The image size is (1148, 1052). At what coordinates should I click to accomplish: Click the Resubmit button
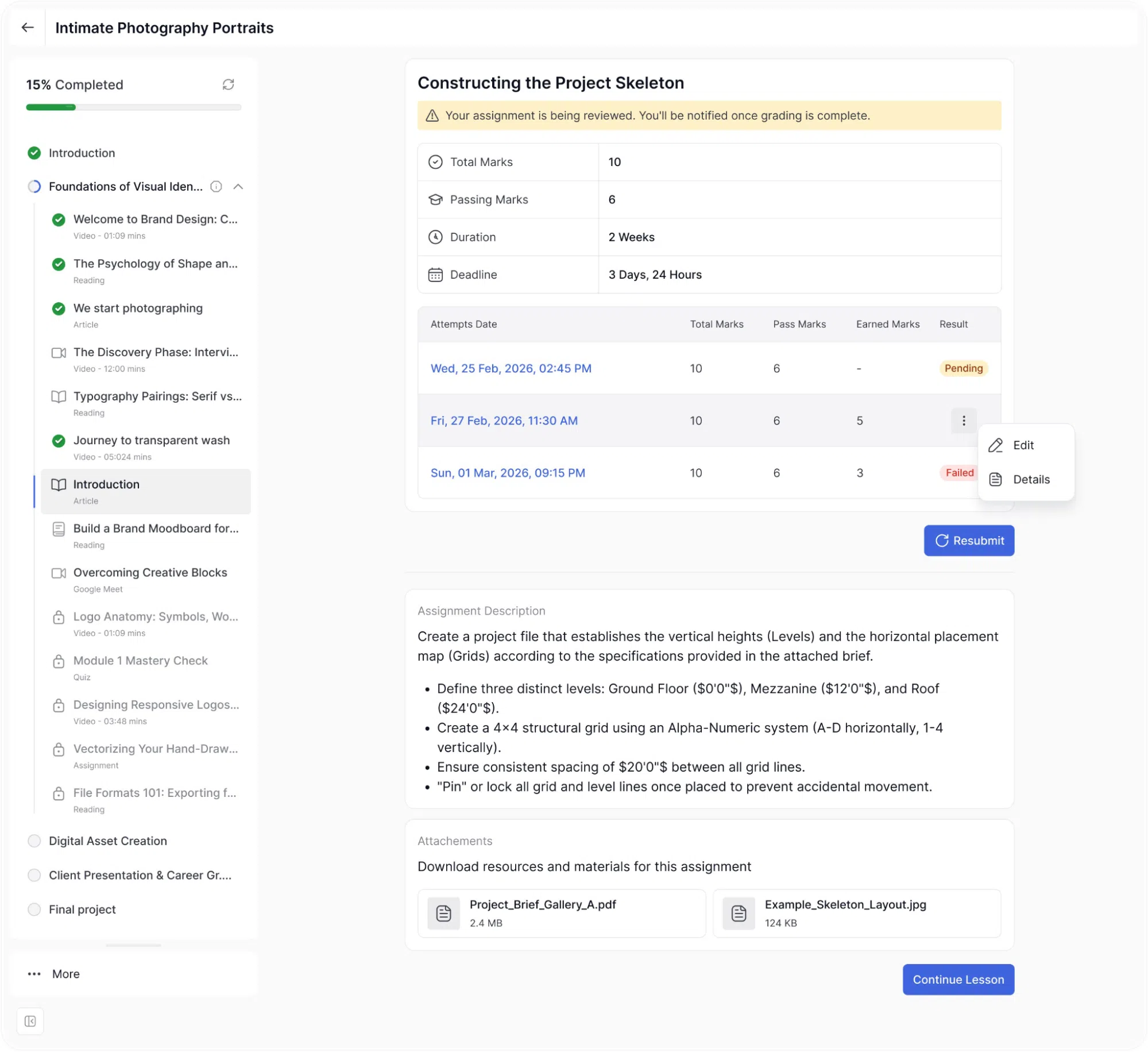[x=969, y=541]
